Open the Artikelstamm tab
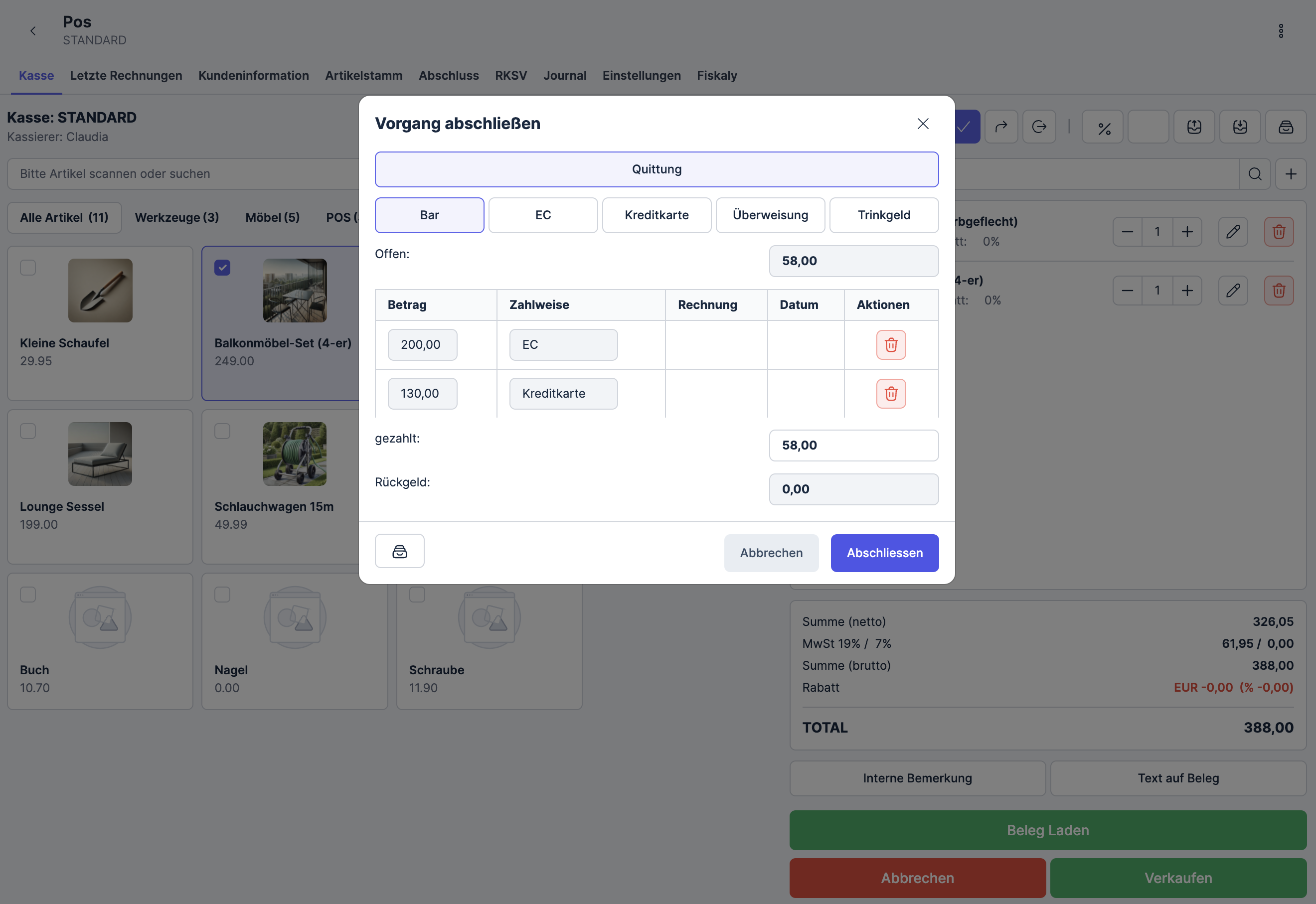The image size is (1316, 904). 363,75
